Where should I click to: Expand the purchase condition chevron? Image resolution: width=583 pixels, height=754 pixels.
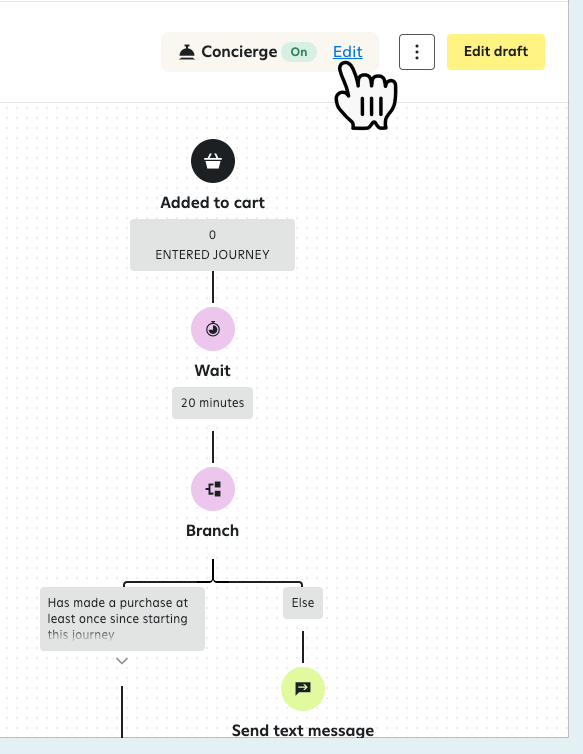(122, 661)
